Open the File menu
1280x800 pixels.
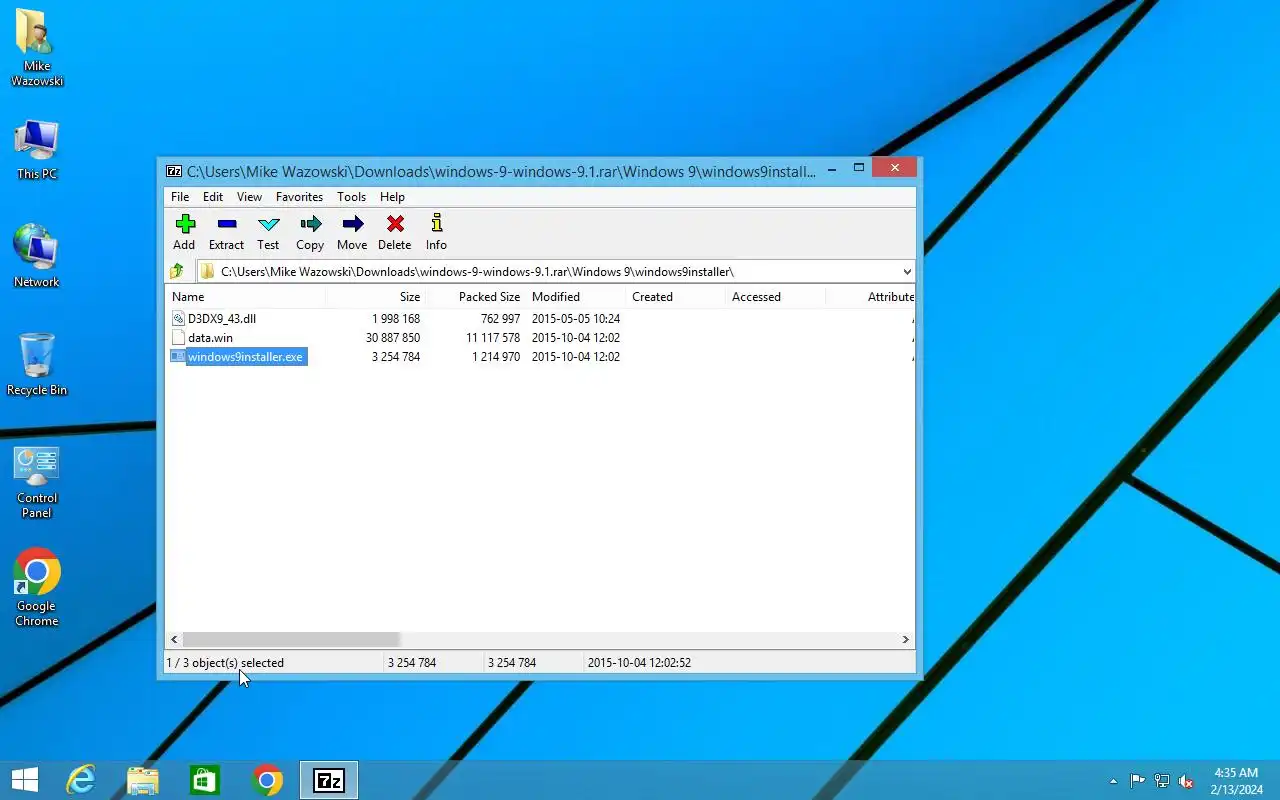coord(180,197)
